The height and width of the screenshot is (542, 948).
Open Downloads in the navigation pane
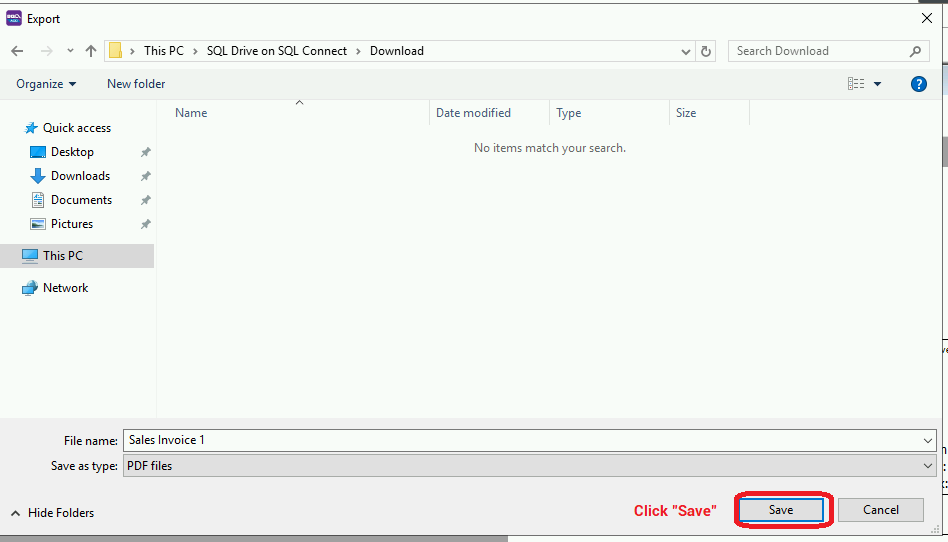point(70,176)
